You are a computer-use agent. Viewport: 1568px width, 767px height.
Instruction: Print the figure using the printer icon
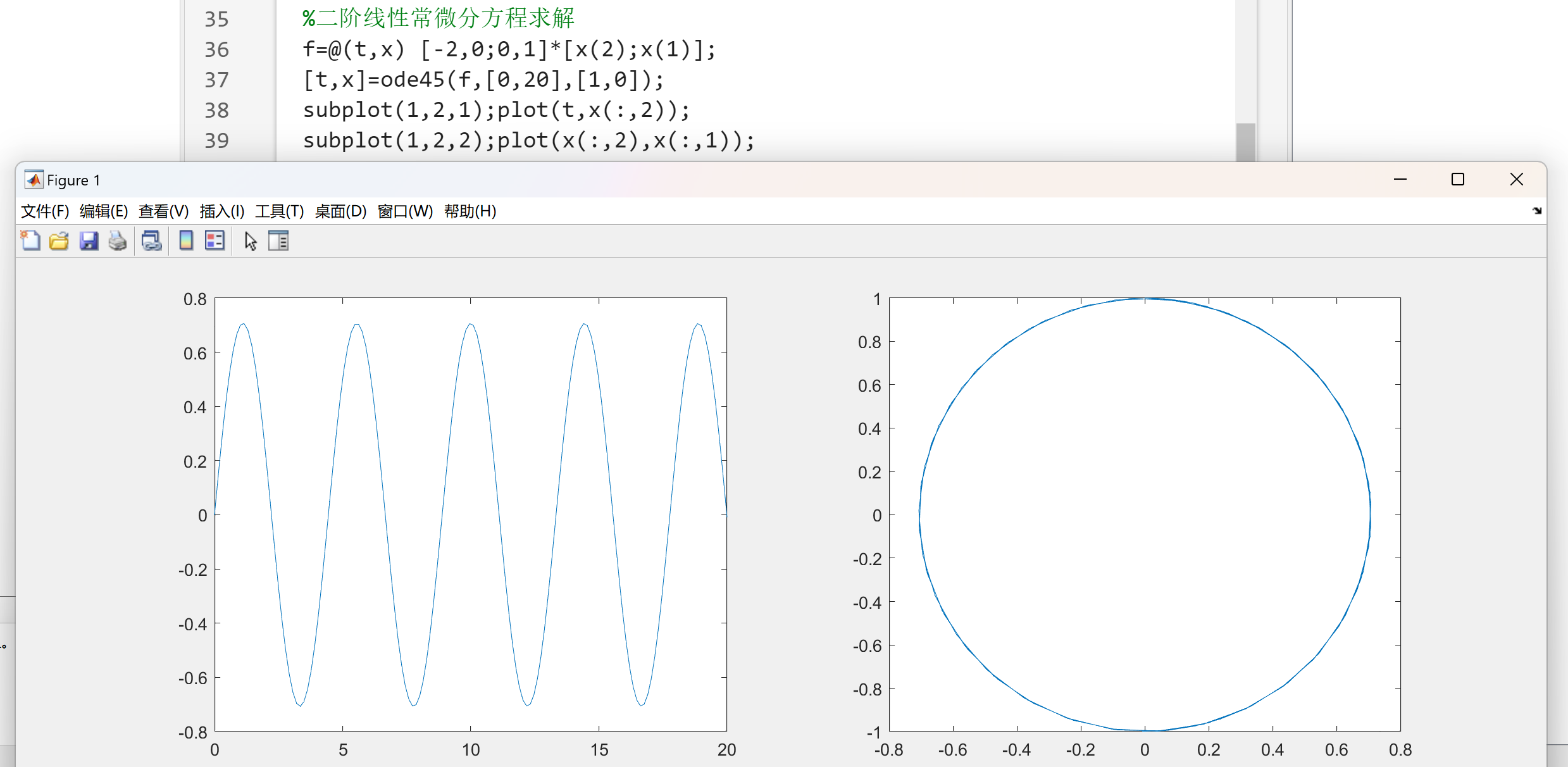[118, 241]
